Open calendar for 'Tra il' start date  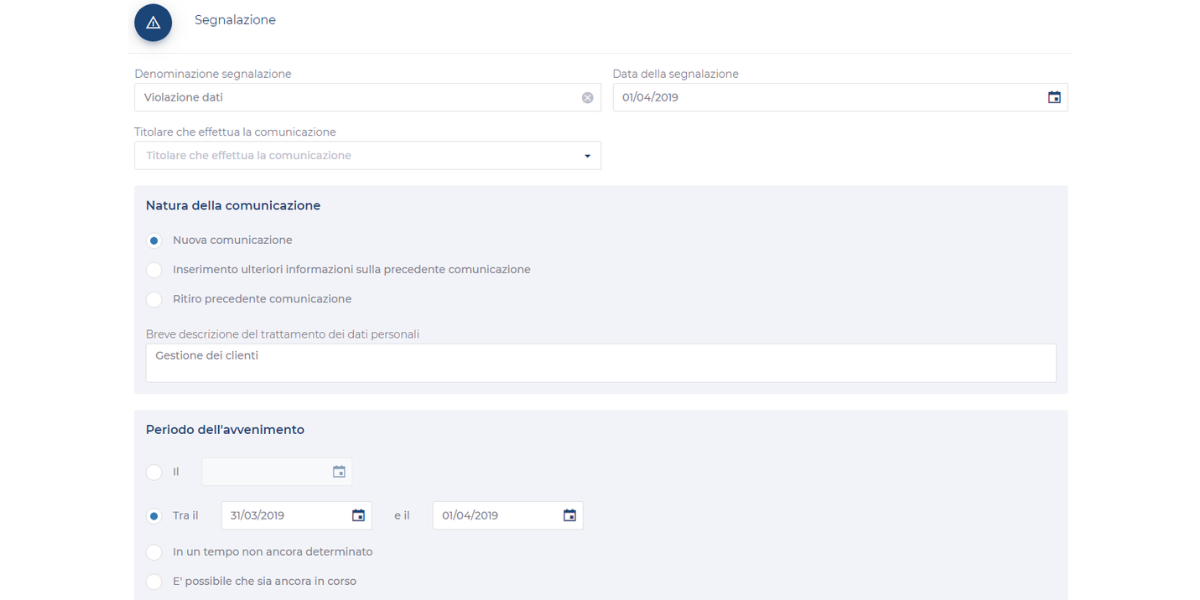pyautogui.click(x=358, y=516)
